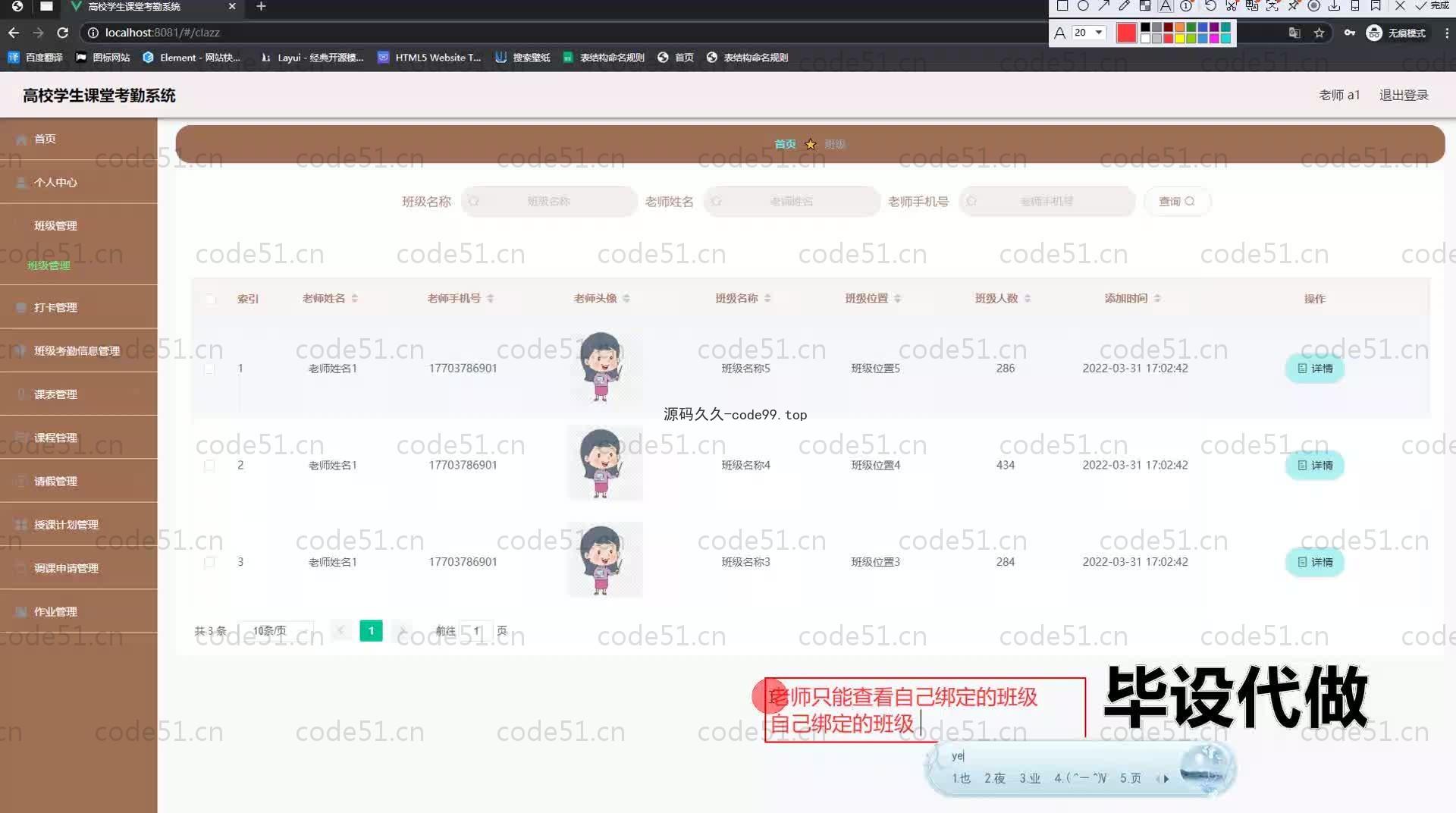Open the 搜索壁纸 bookmark
Viewport: 1456px width, 813px height.
[x=522, y=58]
